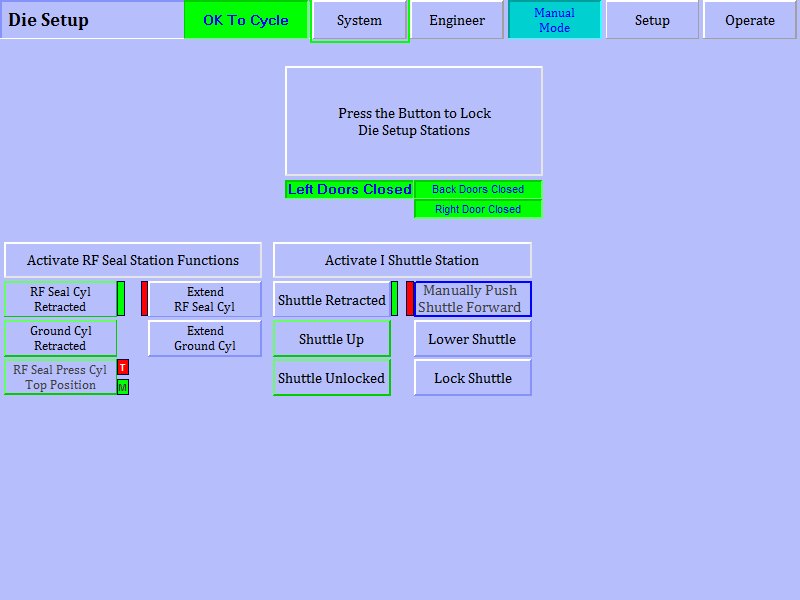Image resolution: width=800 pixels, height=600 pixels.
Task: Click the Left Doors Closed indicator
Action: click(349, 189)
